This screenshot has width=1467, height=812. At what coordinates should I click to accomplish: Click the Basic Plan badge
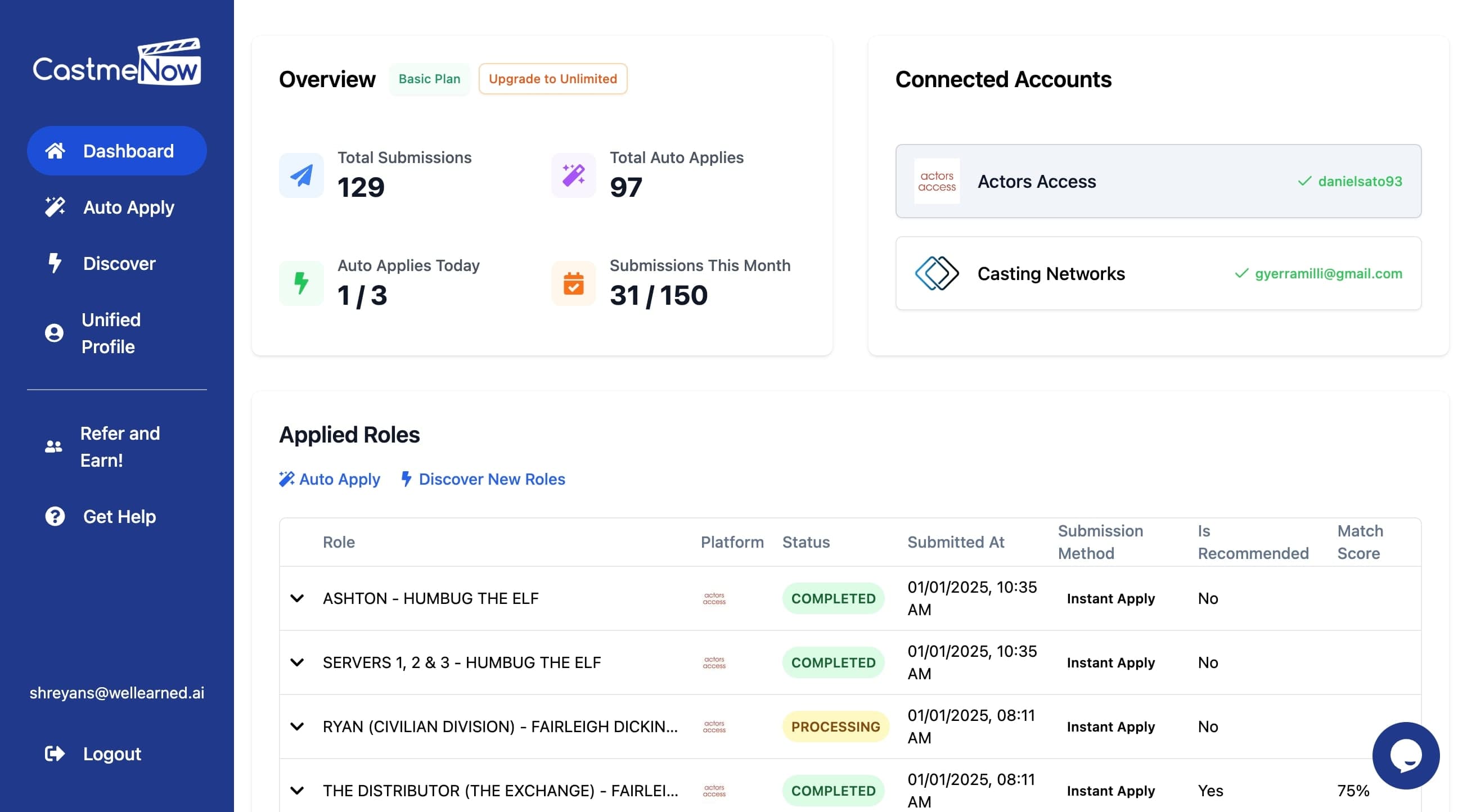(x=429, y=79)
